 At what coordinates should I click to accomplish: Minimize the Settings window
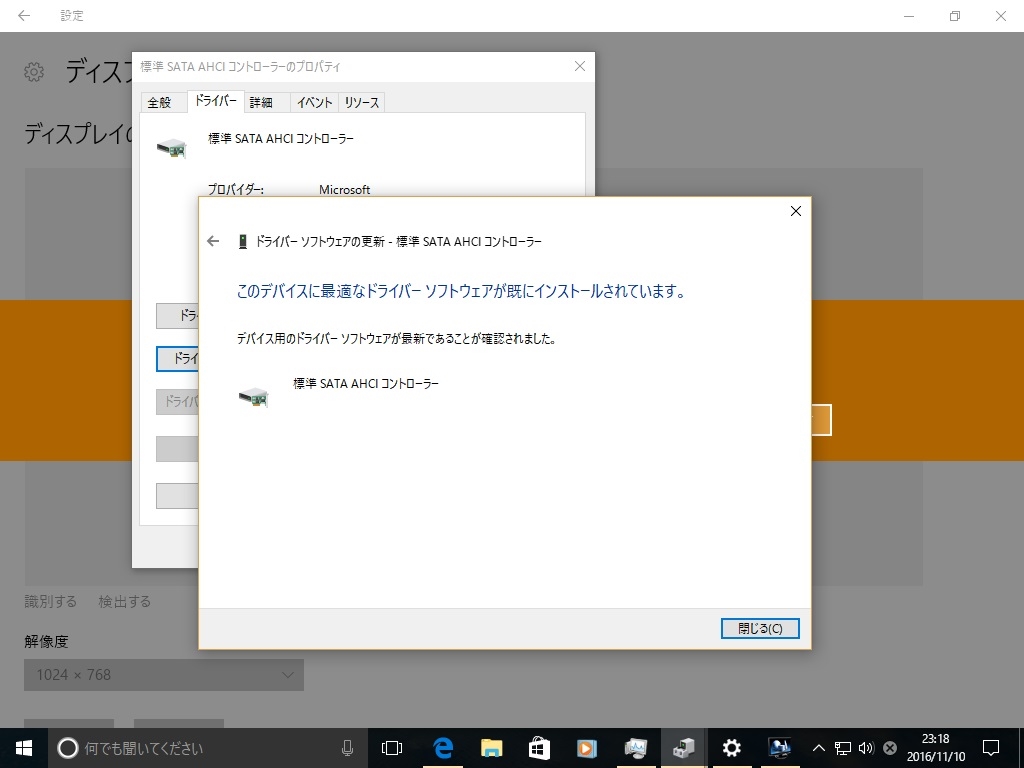point(909,16)
